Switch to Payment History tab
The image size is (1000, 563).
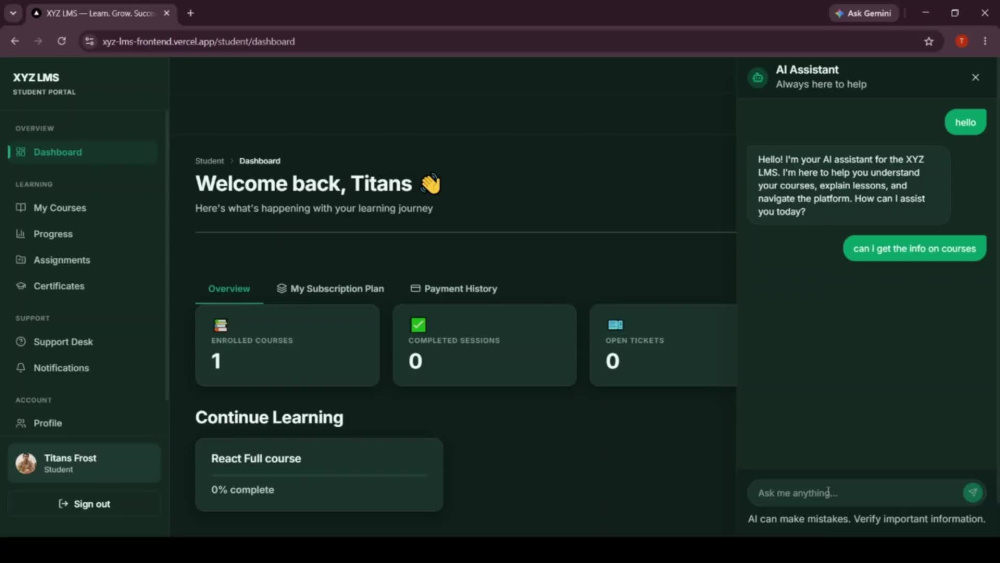[x=453, y=289]
